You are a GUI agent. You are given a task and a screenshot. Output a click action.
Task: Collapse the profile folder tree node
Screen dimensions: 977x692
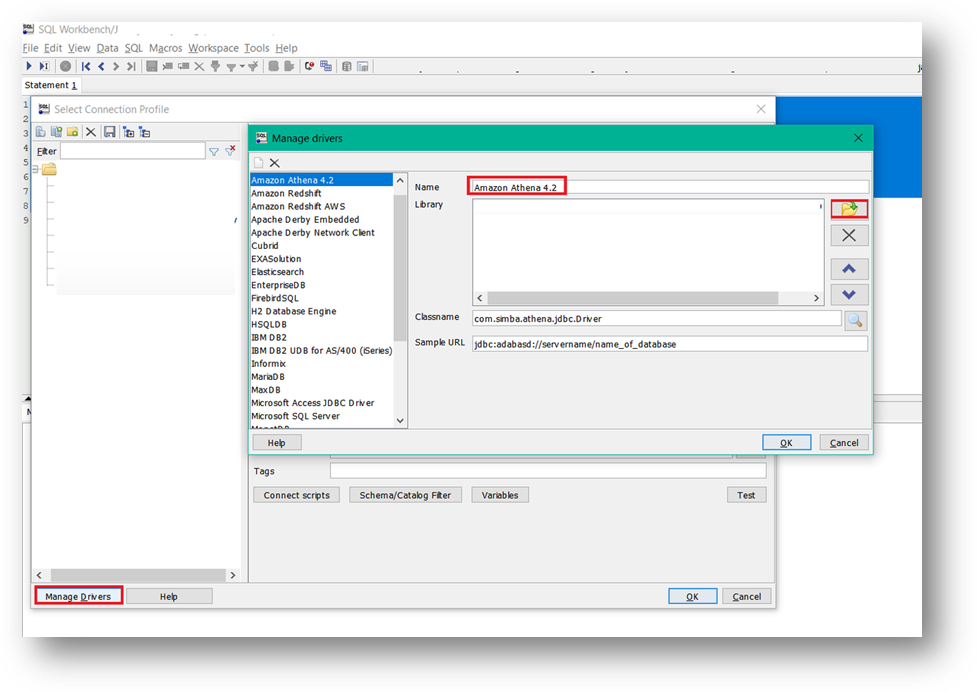pyautogui.click(x=35, y=169)
